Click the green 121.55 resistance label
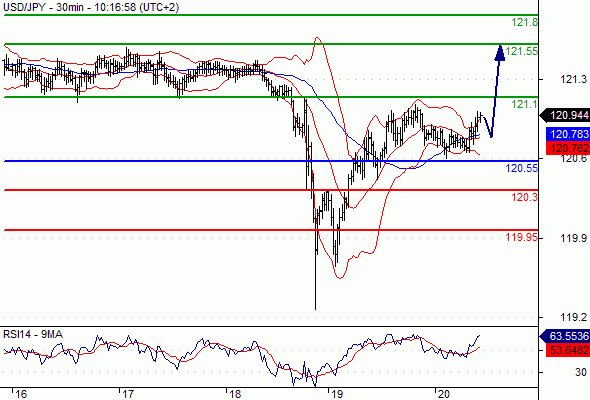Viewport: 590px width, 400px height. [522, 51]
